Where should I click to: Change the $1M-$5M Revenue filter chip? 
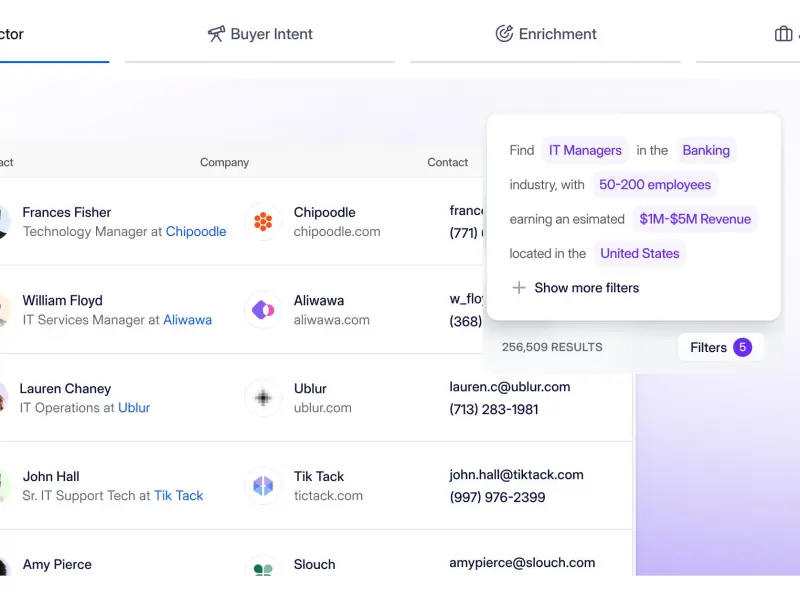tap(695, 219)
